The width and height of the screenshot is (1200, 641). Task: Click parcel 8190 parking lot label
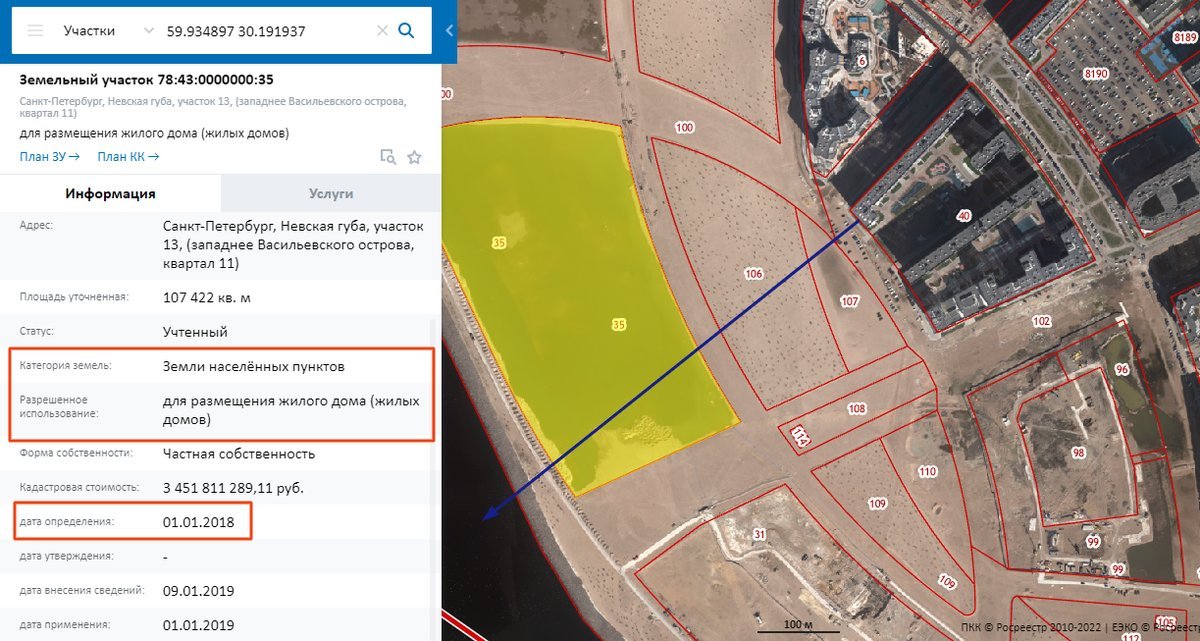click(x=1095, y=74)
